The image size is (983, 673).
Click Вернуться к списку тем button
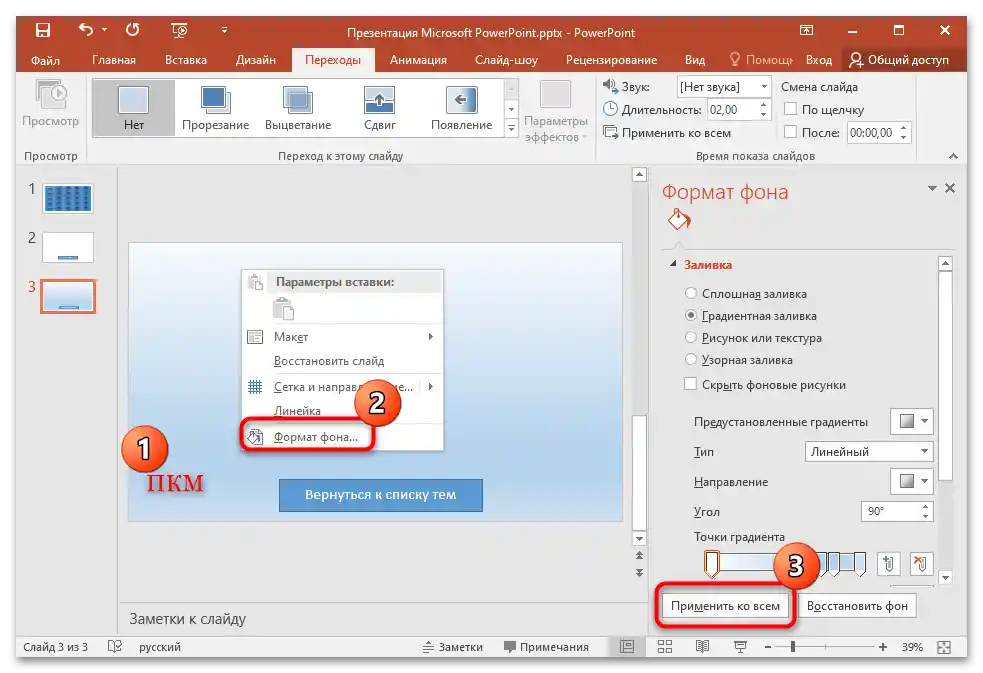pos(381,495)
